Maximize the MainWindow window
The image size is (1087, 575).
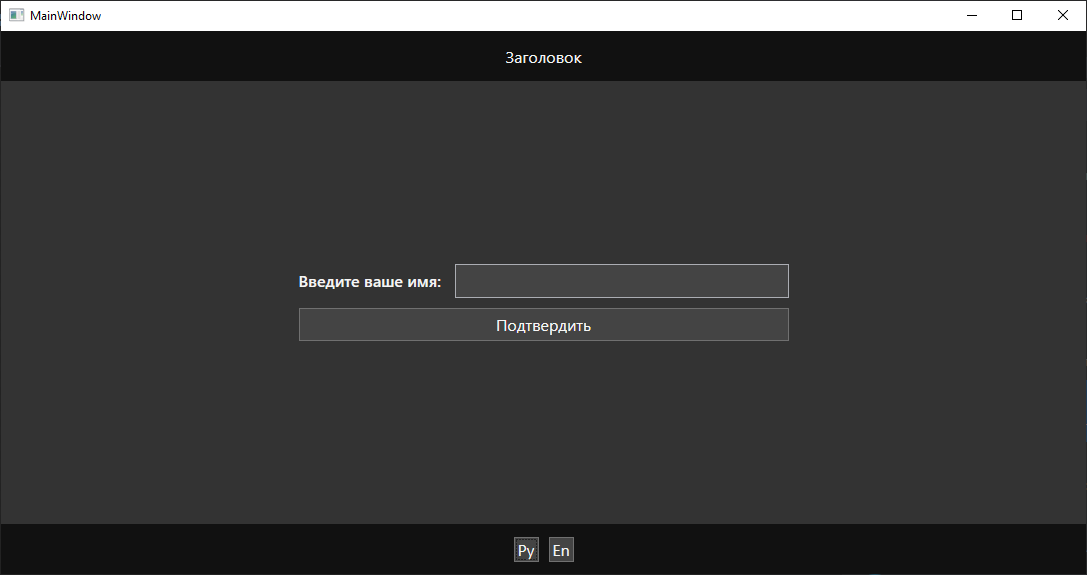click(x=1017, y=15)
